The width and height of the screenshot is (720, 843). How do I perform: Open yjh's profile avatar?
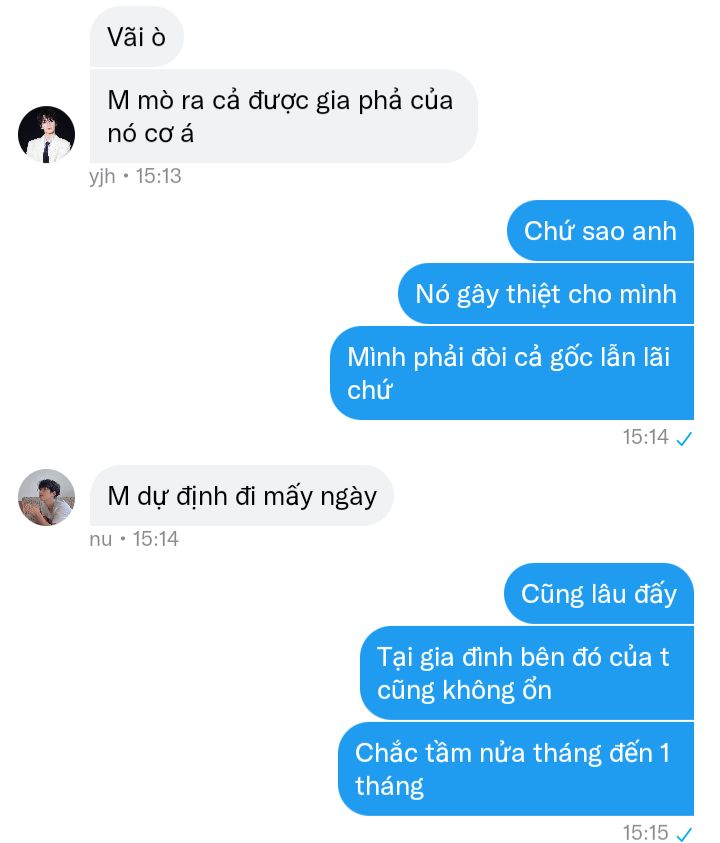(x=46, y=134)
